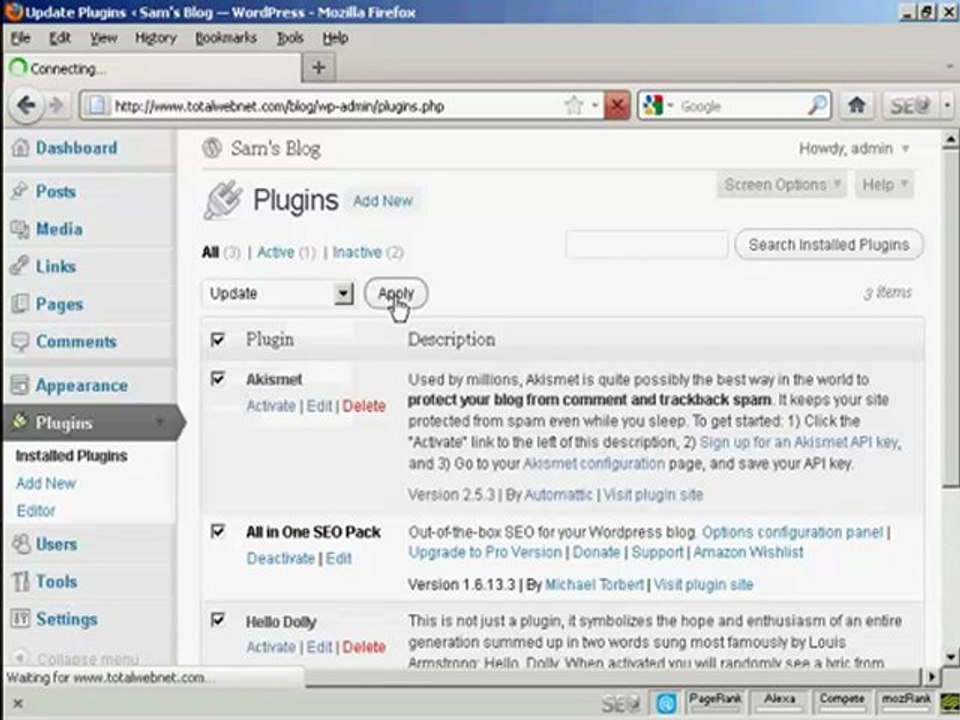Open the Howdy, admin user menu
The height and width of the screenshot is (720, 960).
853,149
